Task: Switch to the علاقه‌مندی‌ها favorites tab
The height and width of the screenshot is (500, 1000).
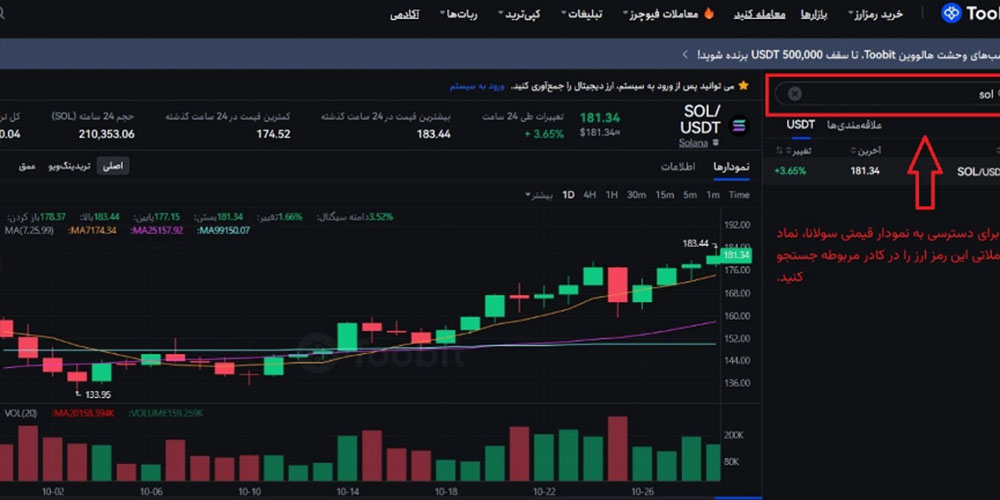Action: (x=854, y=125)
